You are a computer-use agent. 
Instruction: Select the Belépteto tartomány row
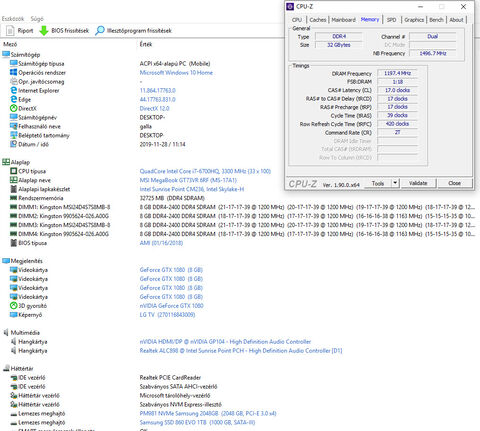point(44,135)
